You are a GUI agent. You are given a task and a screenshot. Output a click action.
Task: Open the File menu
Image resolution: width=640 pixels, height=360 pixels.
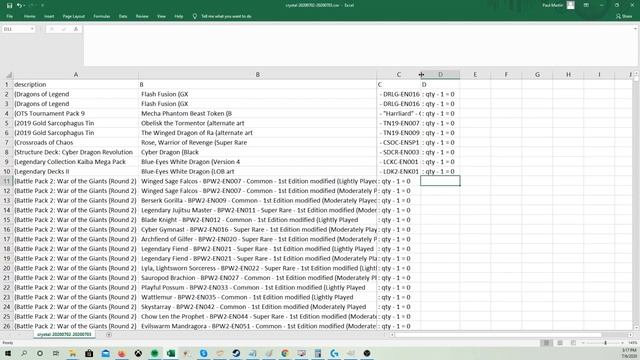click(9, 16)
